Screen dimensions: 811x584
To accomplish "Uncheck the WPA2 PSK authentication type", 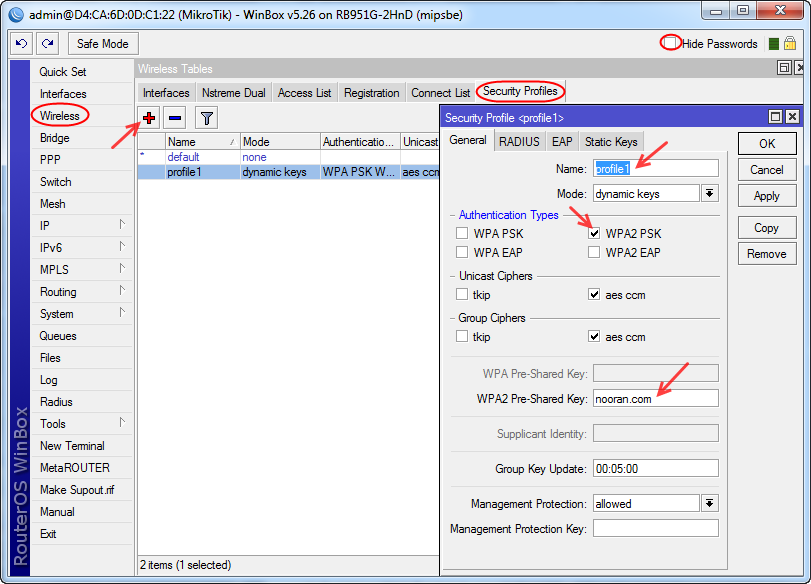I will [594, 233].
